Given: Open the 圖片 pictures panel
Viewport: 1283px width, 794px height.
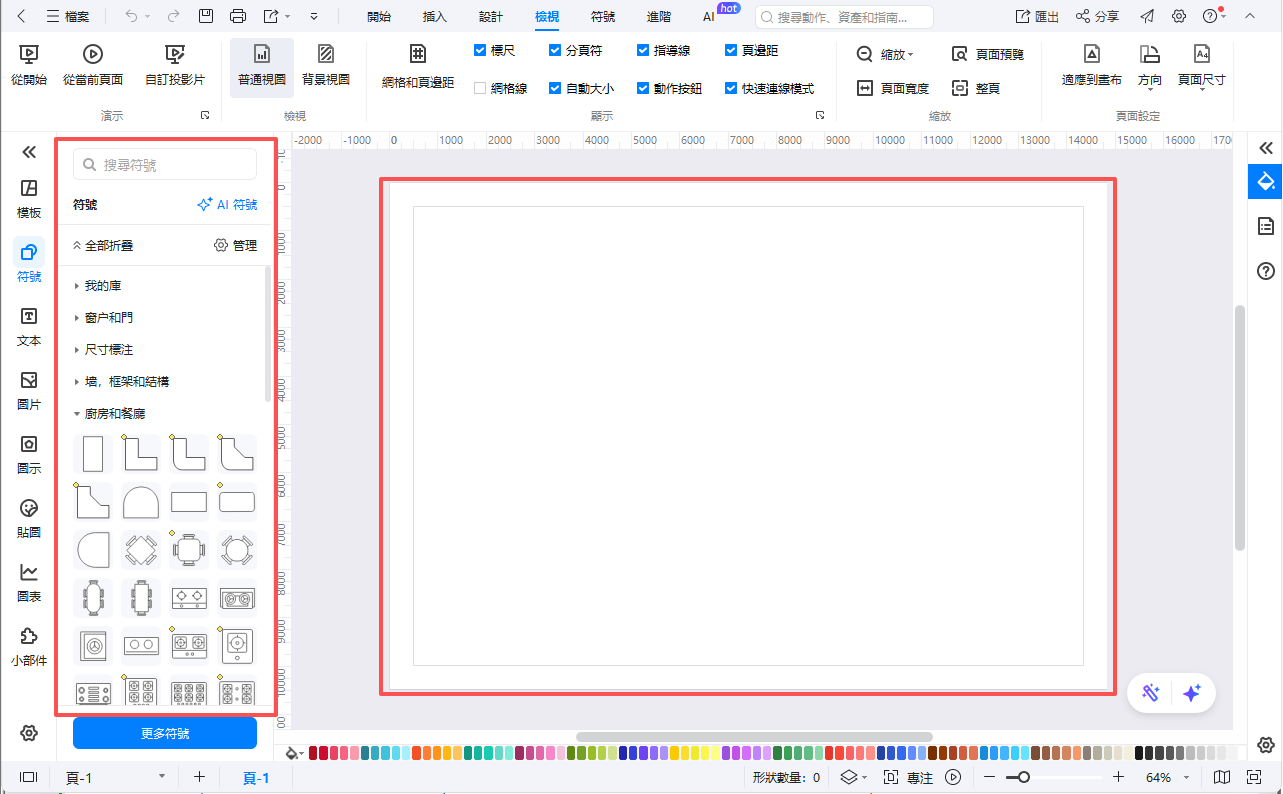Looking at the screenshot, I should pos(29,391).
